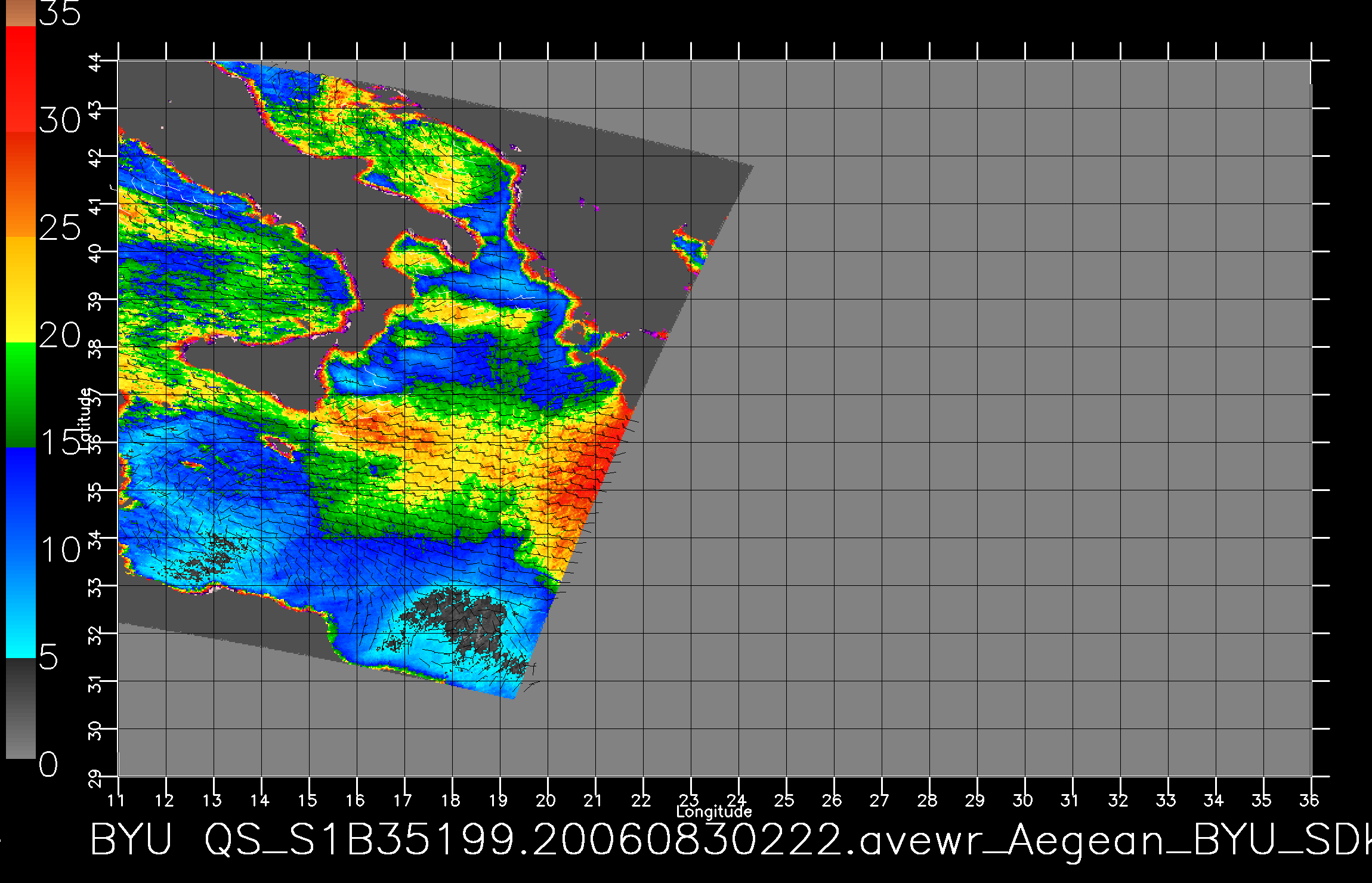Screen dimensions: 1372x883
Task: Click the colorbar label 25
Action: coord(60,228)
